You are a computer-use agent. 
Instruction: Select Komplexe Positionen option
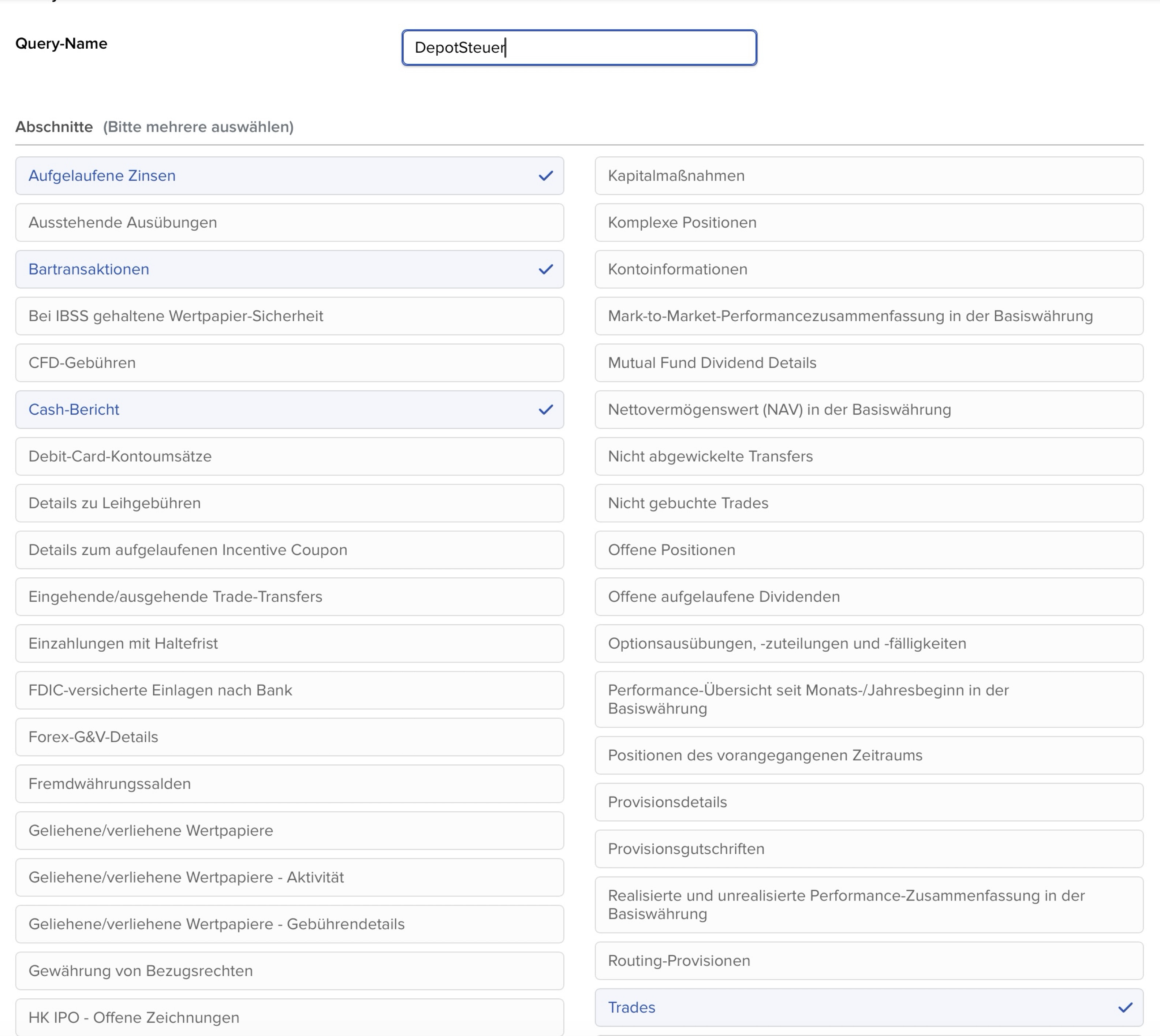tap(869, 223)
